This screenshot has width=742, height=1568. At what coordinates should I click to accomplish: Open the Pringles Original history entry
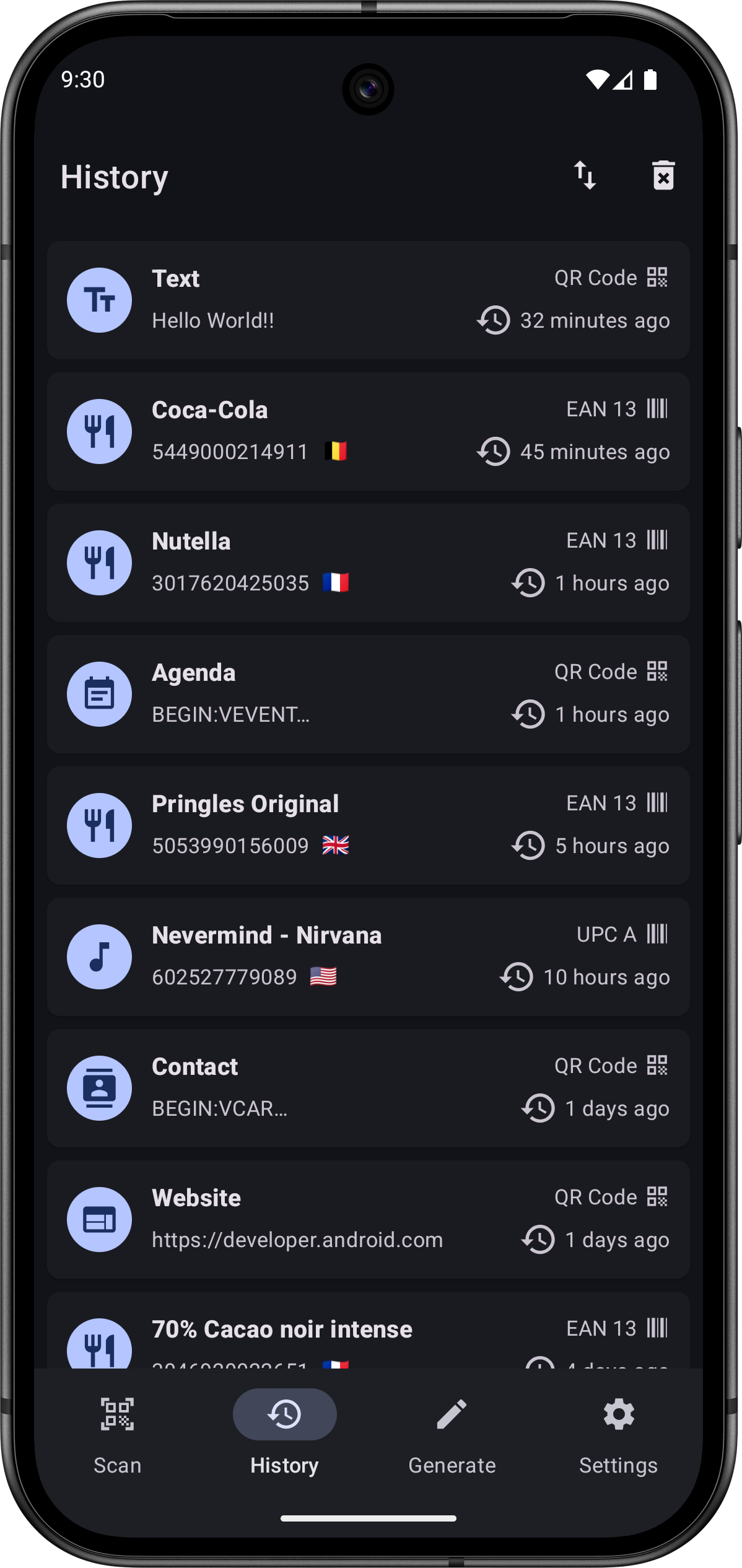pos(369,826)
